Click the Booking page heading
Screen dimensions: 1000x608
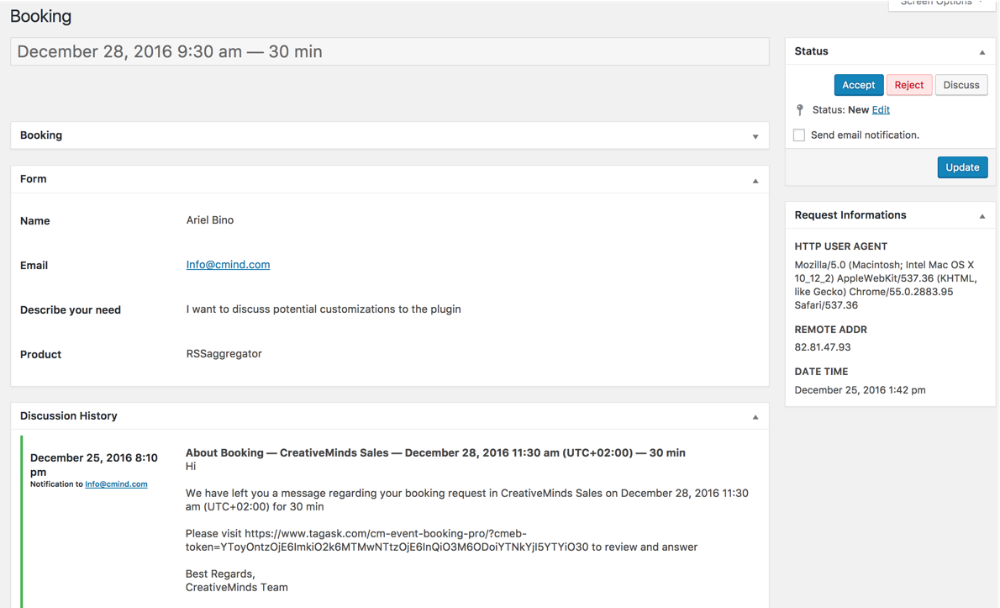[41, 16]
